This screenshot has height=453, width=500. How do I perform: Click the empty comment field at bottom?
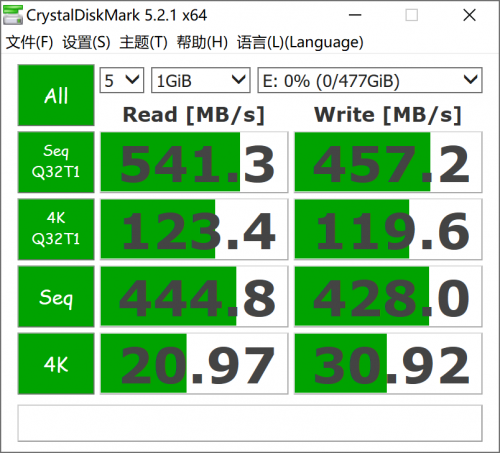250,423
